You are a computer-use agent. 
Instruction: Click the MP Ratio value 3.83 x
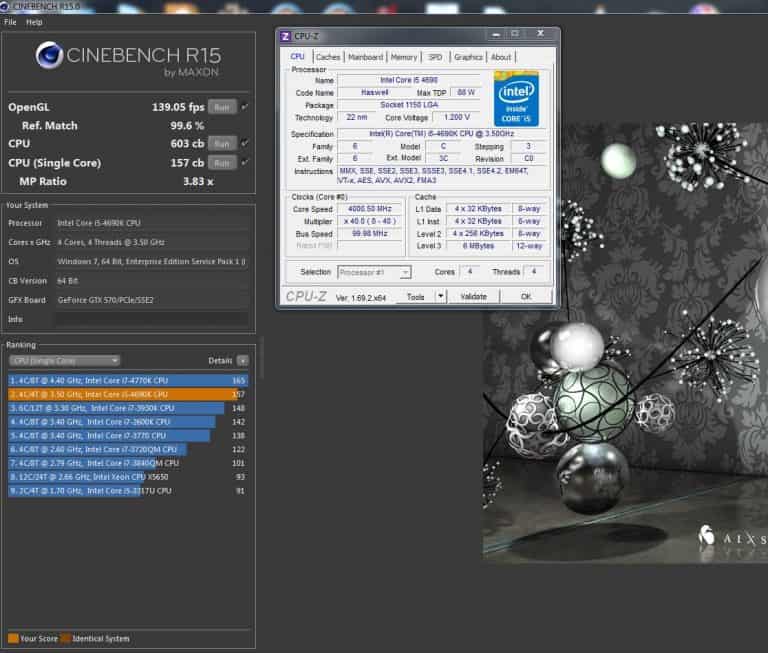tap(198, 182)
